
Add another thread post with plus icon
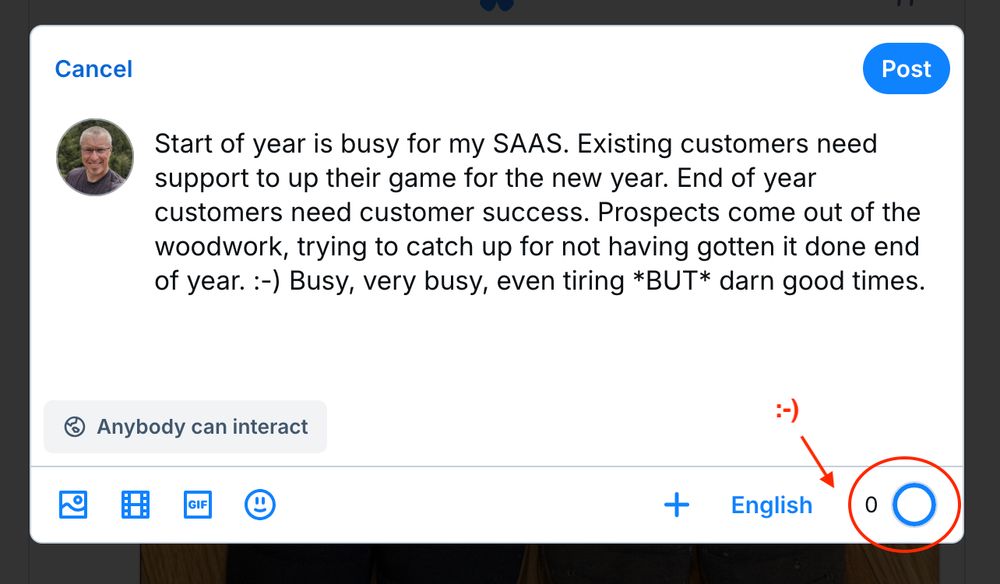(x=677, y=505)
